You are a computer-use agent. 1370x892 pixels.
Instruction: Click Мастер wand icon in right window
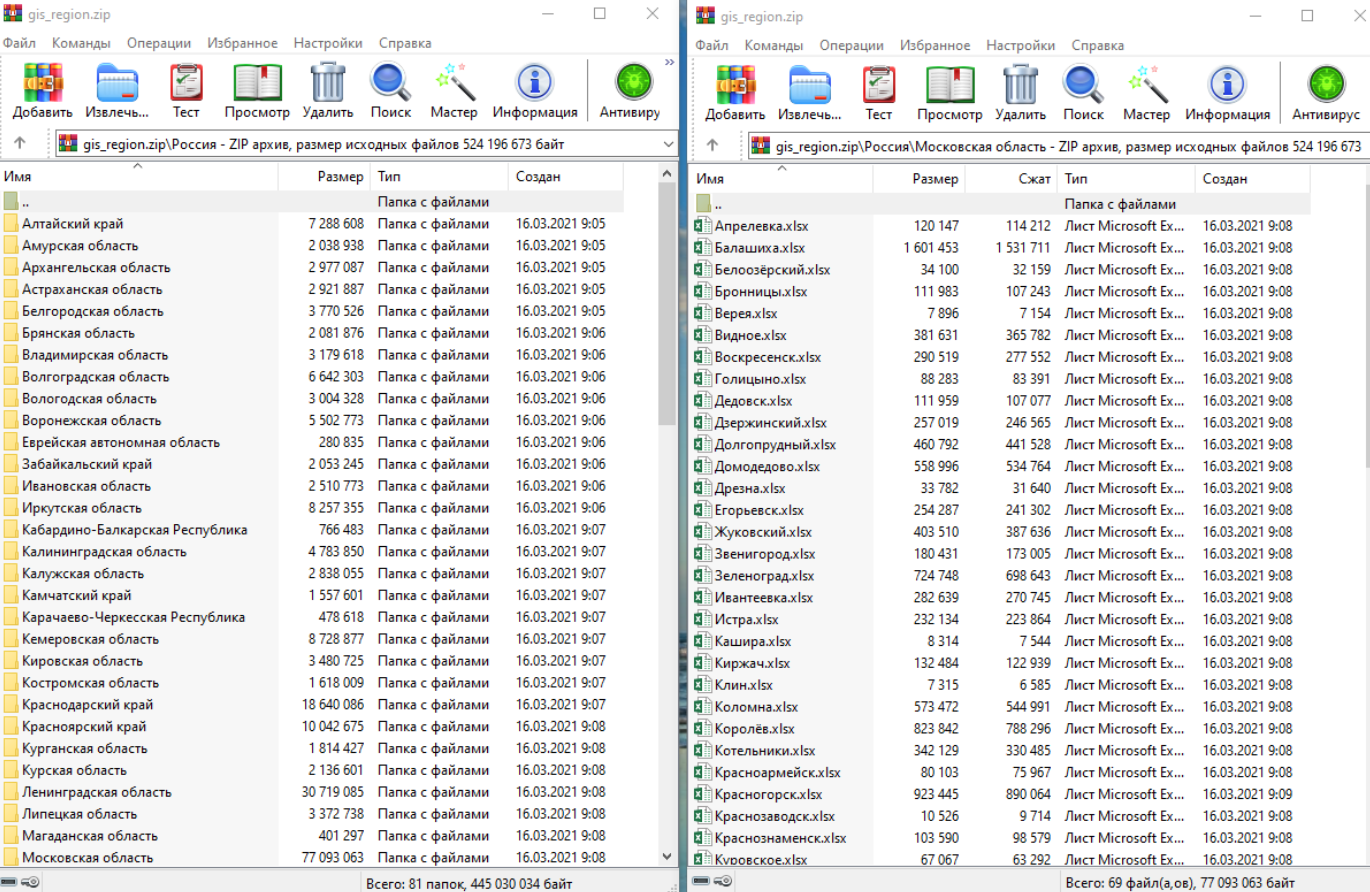click(1147, 83)
